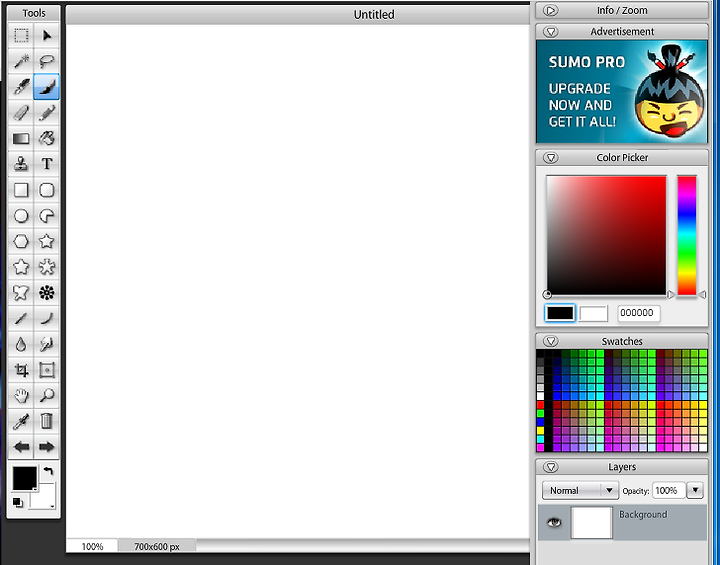
Task: Select the Line tool
Action: click(21, 318)
